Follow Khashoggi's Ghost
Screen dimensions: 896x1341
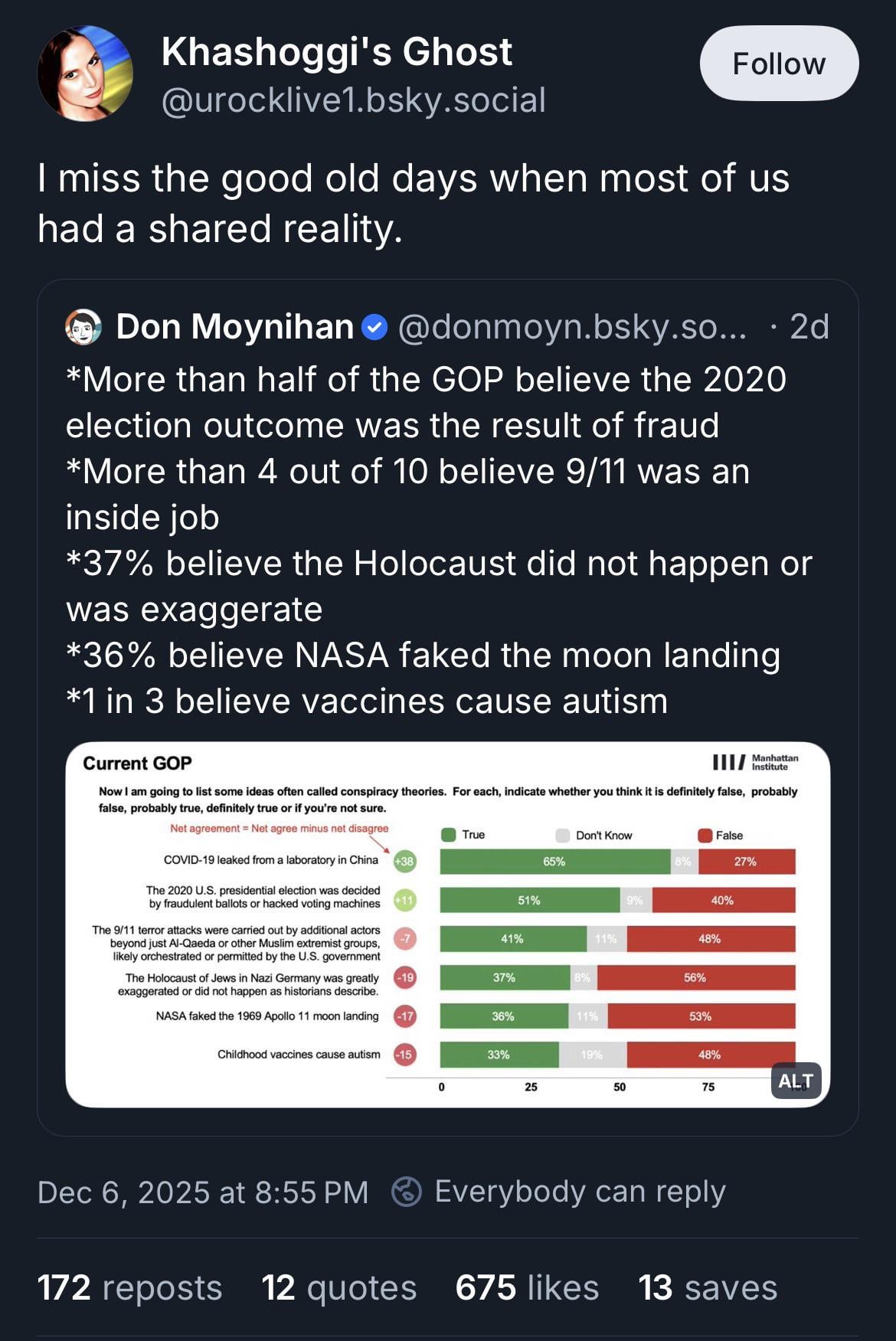[x=779, y=64]
